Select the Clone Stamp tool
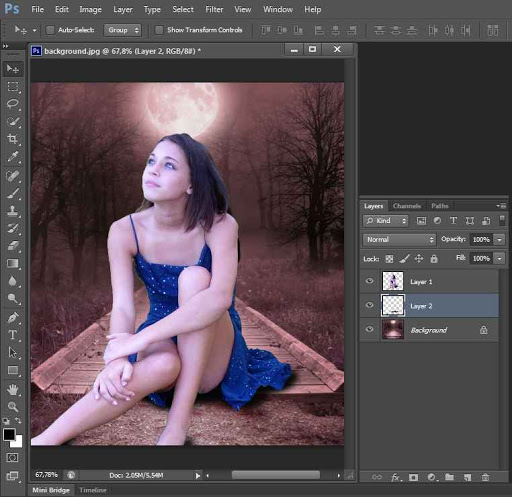 click(x=13, y=211)
